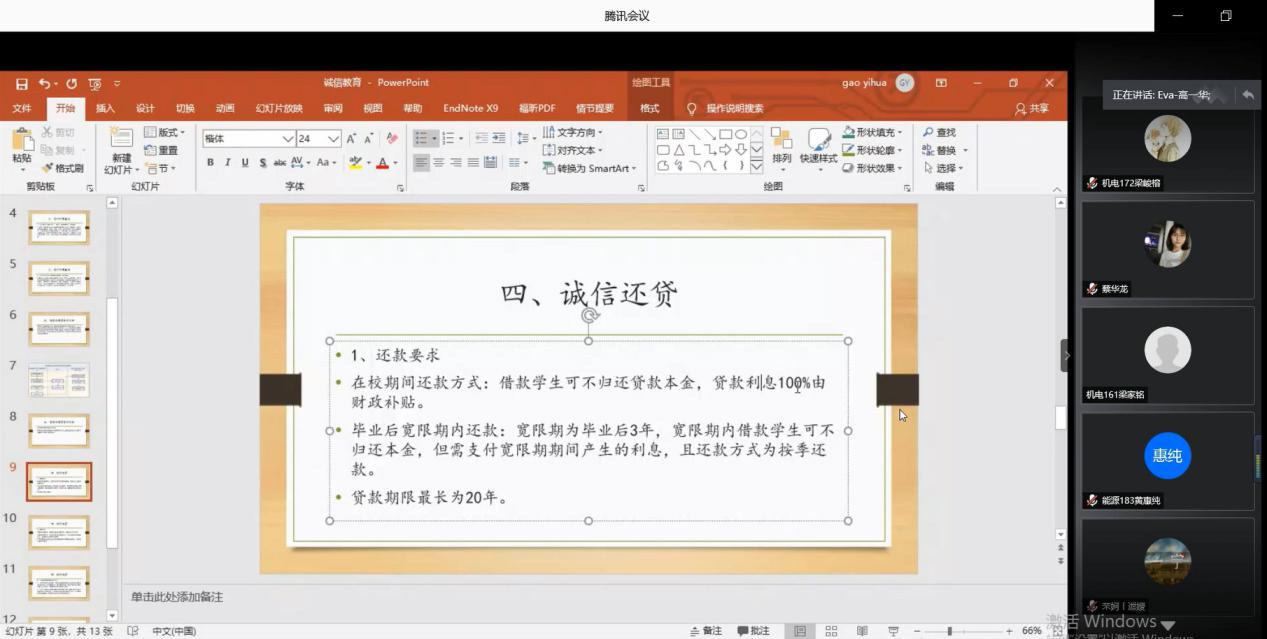Open the font size dropdown showing 24
Screen dimensions: 1267x639
(332, 139)
